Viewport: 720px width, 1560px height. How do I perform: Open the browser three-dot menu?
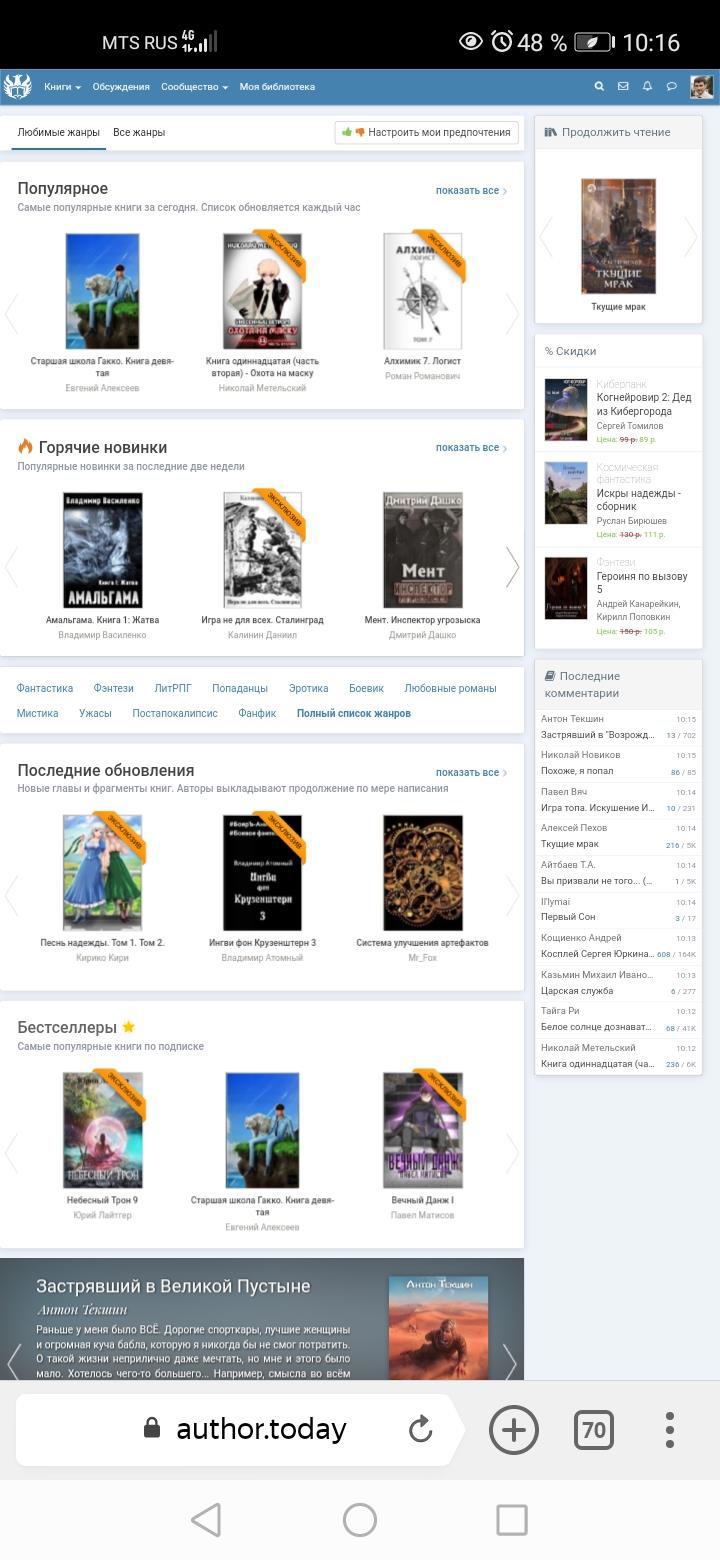pyautogui.click(x=670, y=1429)
